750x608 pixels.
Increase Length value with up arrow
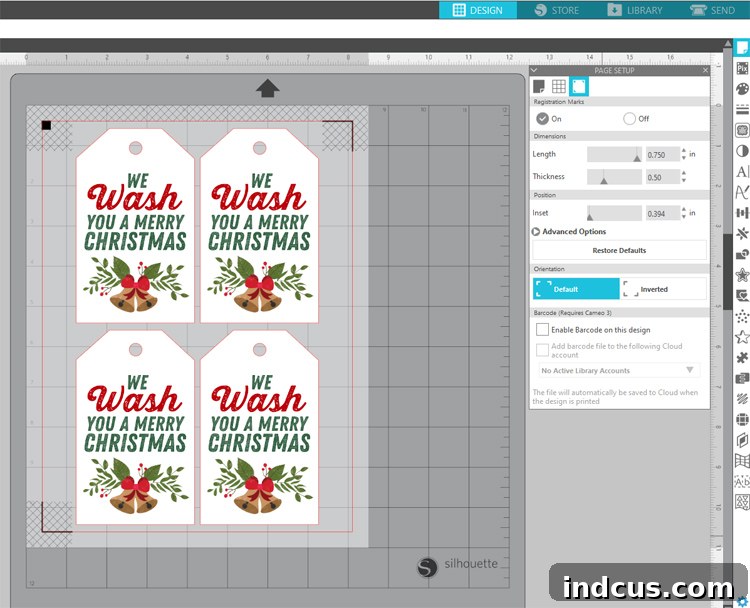click(684, 151)
